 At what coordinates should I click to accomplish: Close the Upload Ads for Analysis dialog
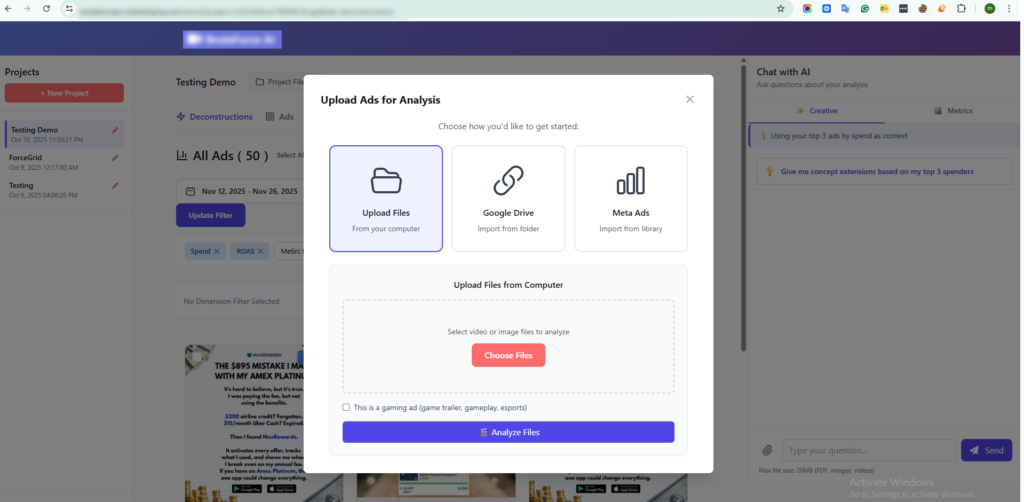click(x=689, y=99)
